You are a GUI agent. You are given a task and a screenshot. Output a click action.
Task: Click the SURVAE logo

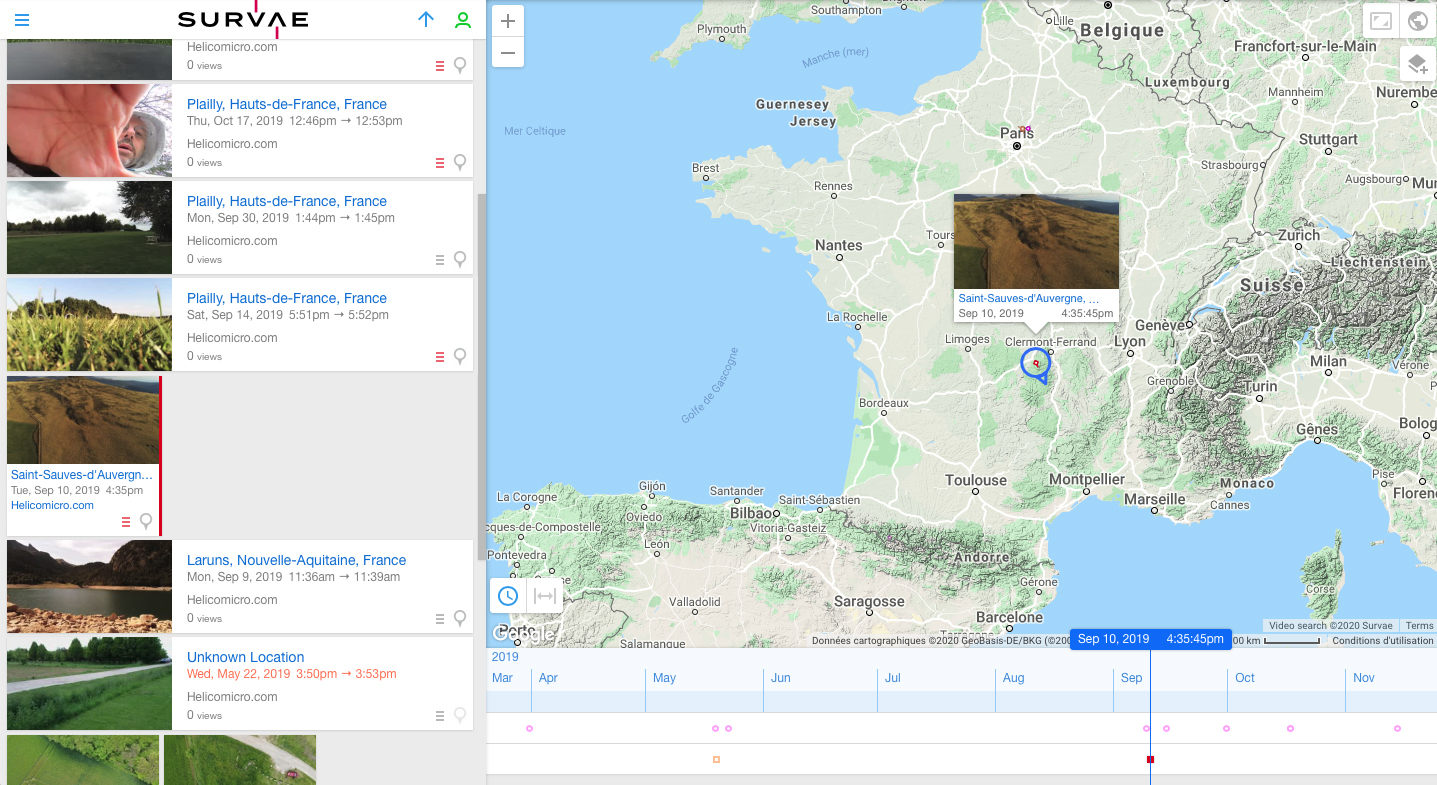(243, 19)
